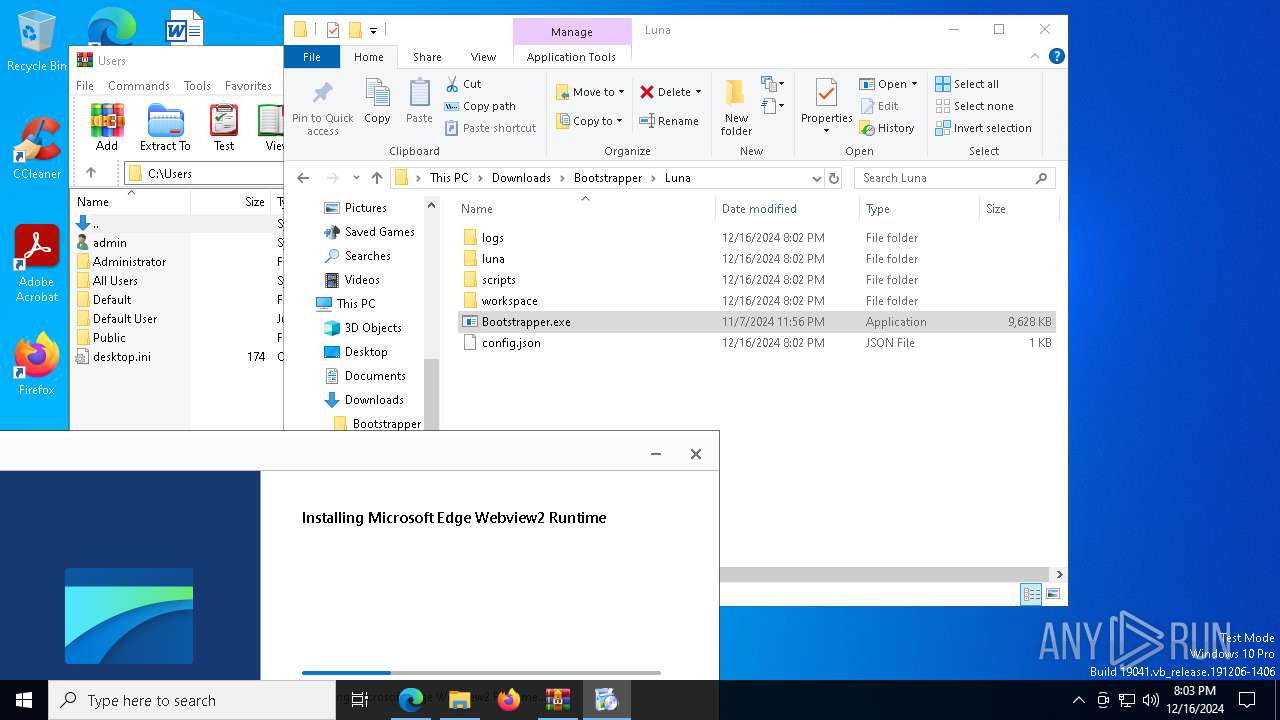Click Select none in ribbon
Viewport: 1280px width, 720px height.
point(974,106)
